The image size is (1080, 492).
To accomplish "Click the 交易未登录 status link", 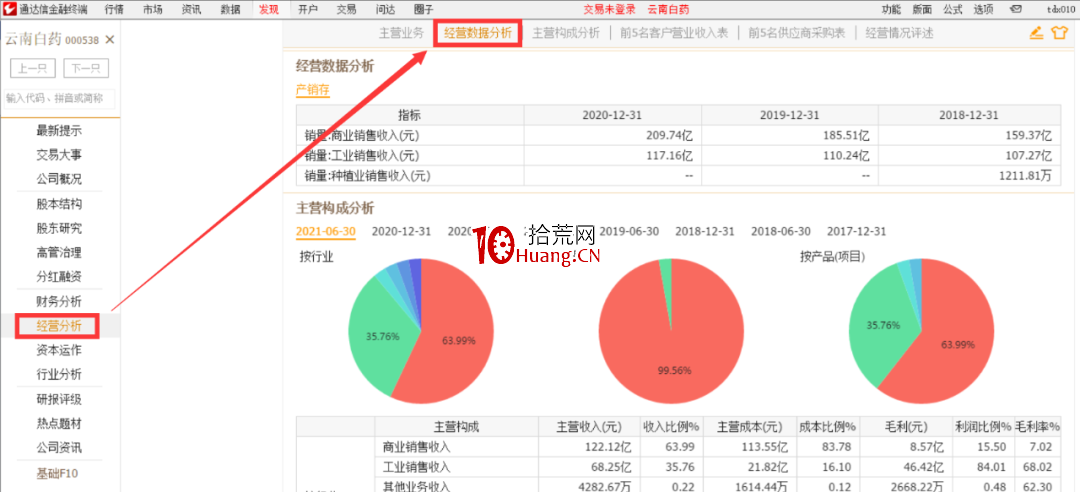I will point(610,9).
